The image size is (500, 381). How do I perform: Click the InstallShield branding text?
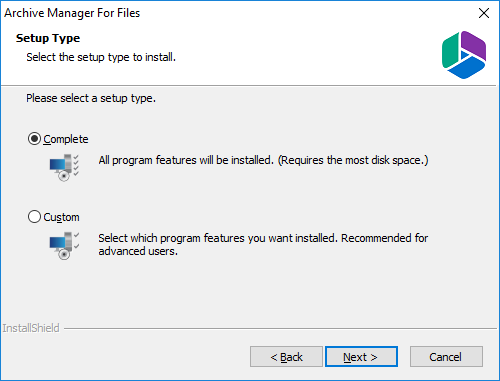coord(31,328)
